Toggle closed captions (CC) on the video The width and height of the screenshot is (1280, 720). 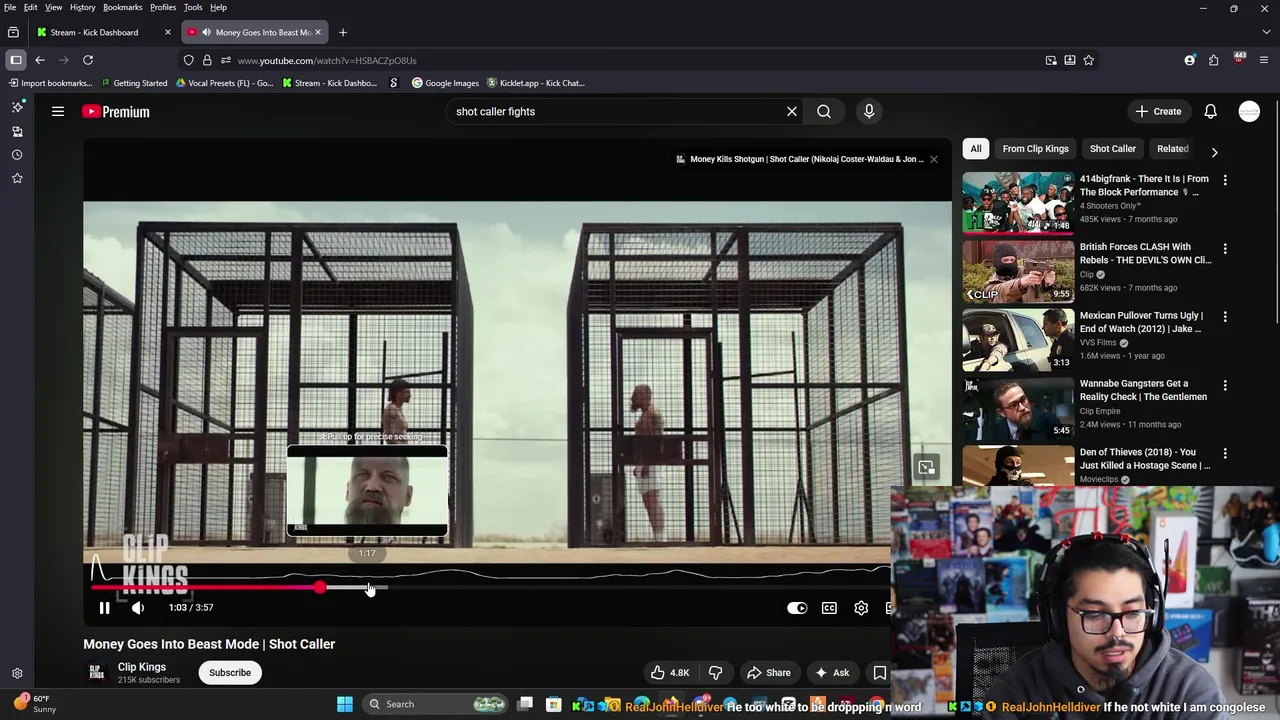829,608
